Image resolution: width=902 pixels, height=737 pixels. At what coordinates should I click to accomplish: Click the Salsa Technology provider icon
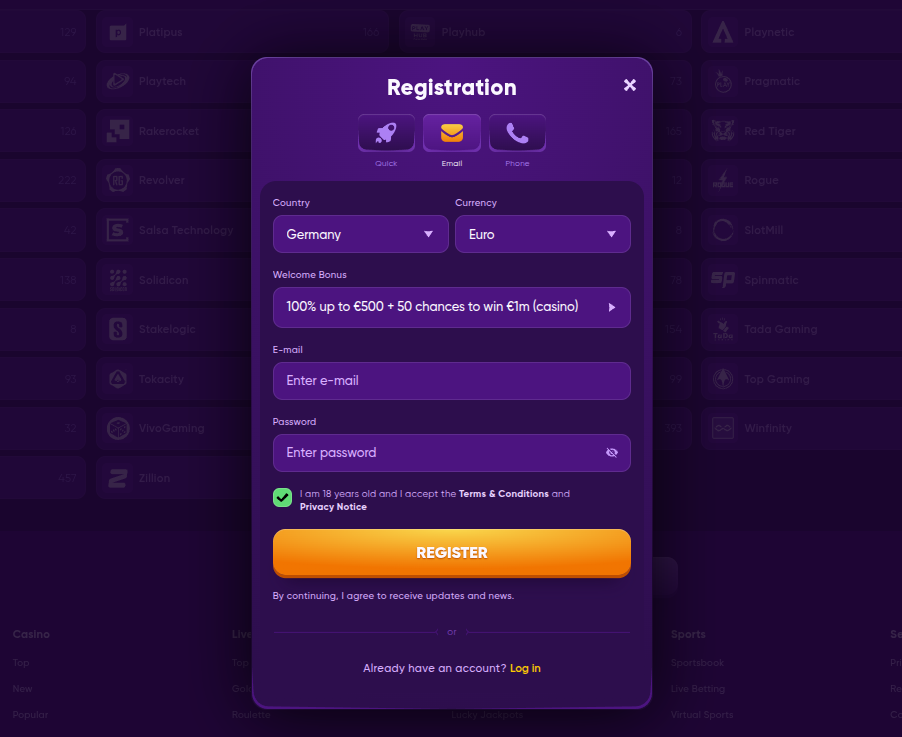118,230
